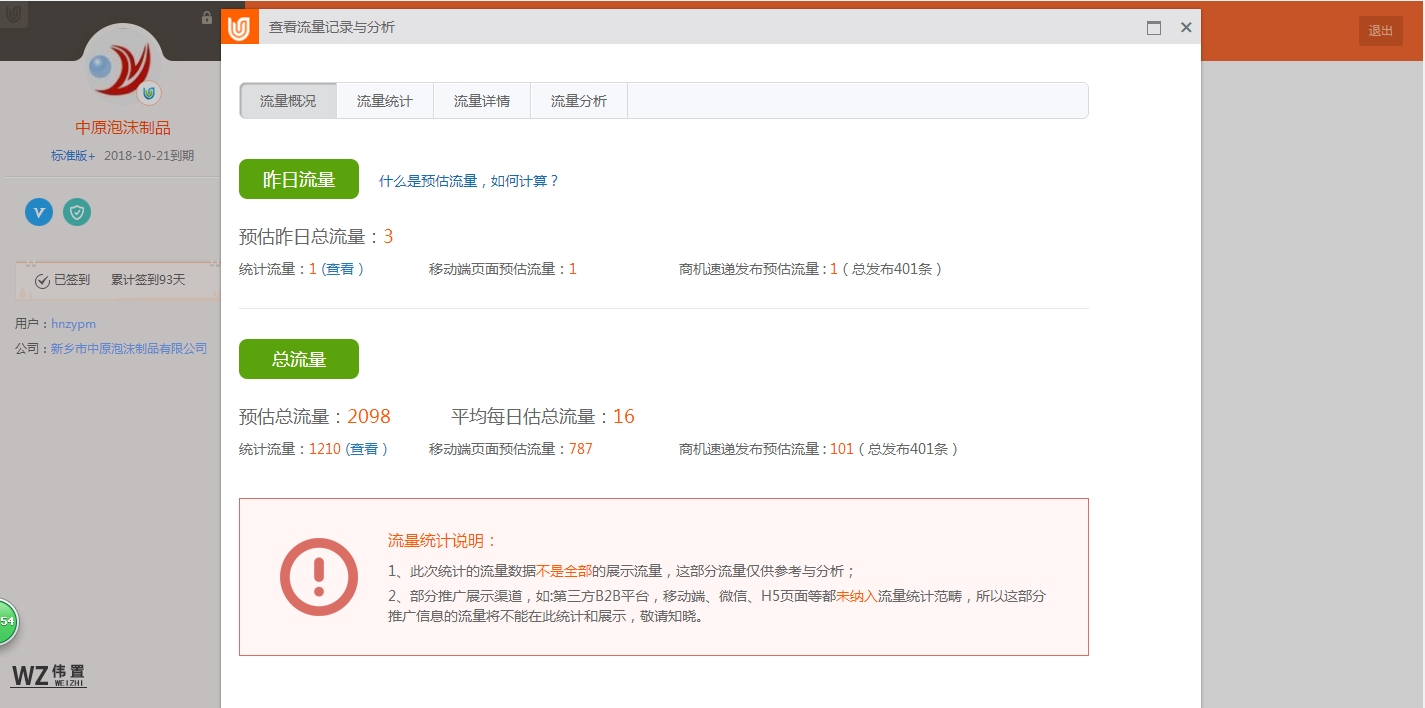This screenshot has width=1425, height=708.
Task: Click the lock icon above the profile avatar
Action: click(x=207, y=18)
